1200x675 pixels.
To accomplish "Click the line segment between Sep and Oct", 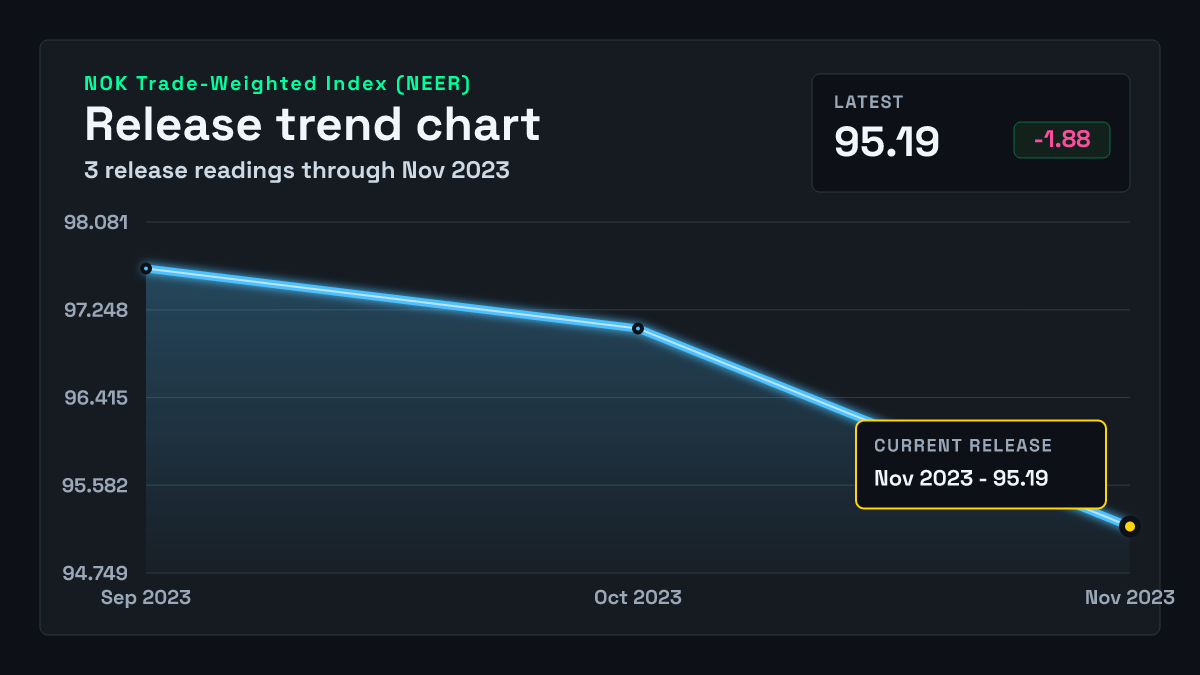I will 392,298.
